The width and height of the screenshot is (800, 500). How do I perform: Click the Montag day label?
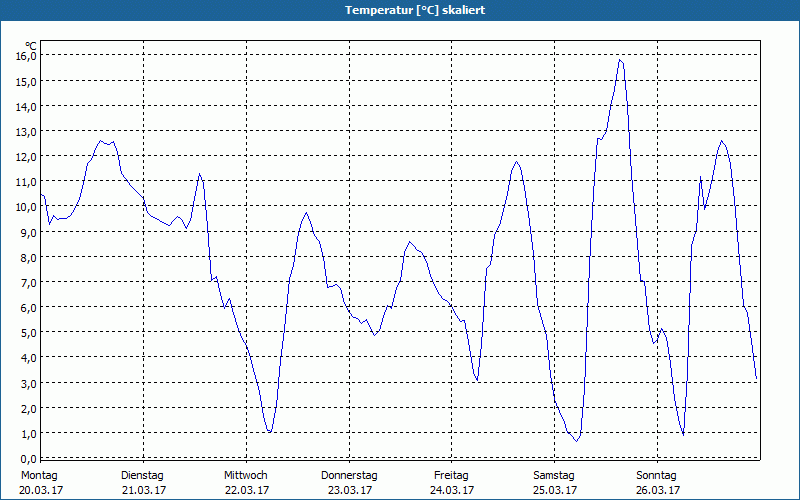click(x=39, y=476)
